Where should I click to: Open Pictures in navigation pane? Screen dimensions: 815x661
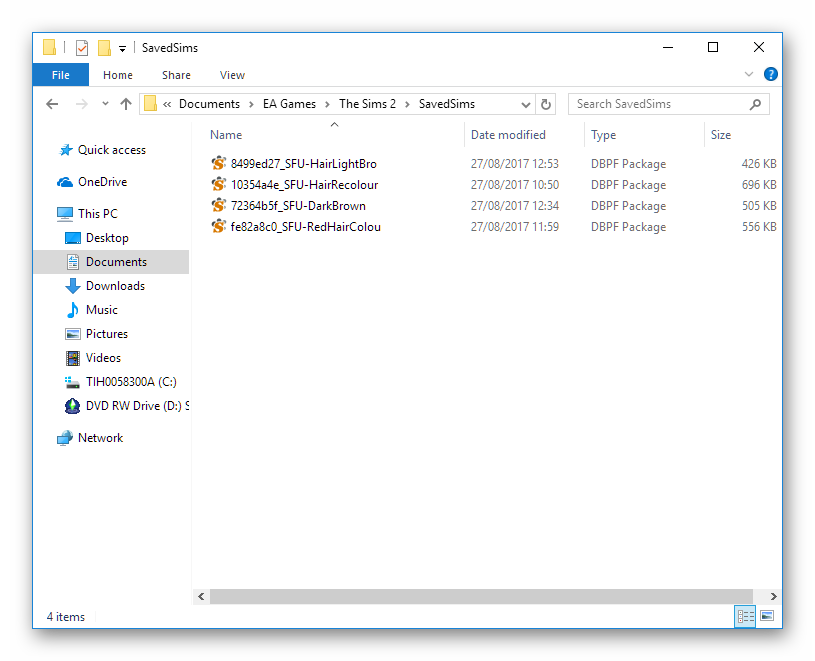pos(107,334)
